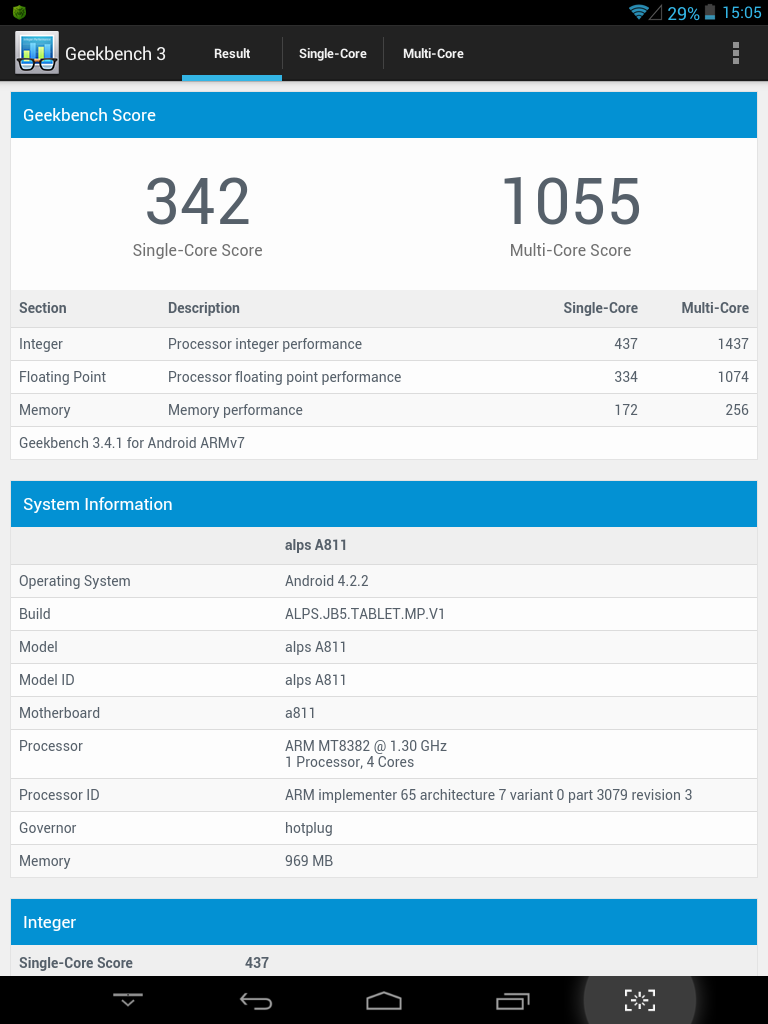The width and height of the screenshot is (768, 1024).
Task: Tap the hotplug governor value
Action: tap(308, 828)
